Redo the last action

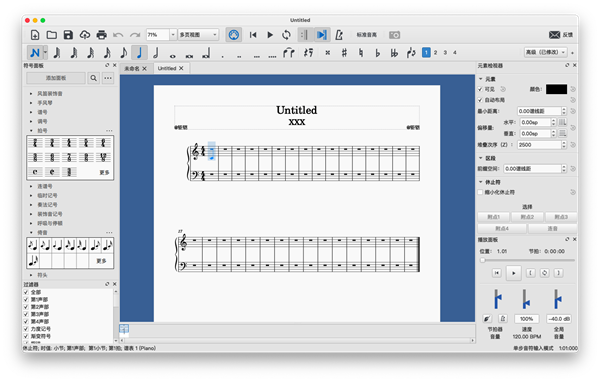tap(135, 35)
